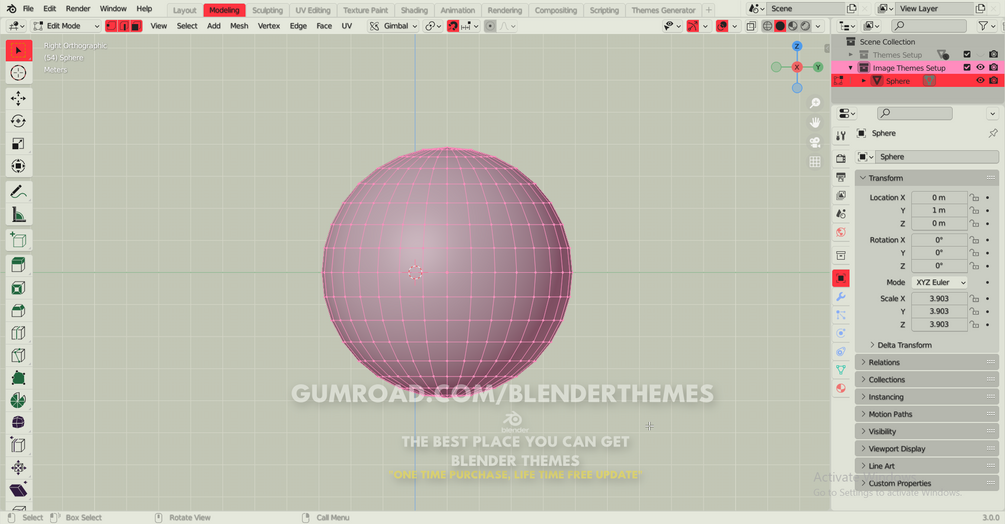Select the Shrink/Fatten tool
1005x524 pixels.
click(19, 468)
